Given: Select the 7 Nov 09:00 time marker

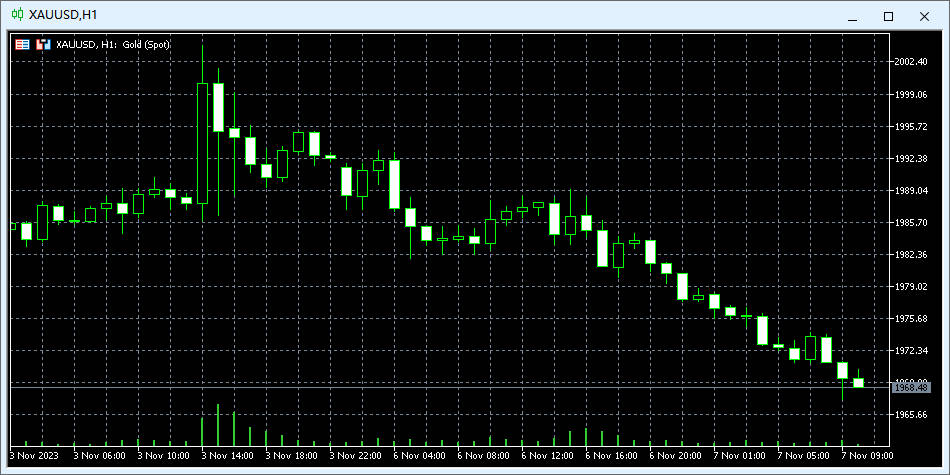Looking at the screenshot, I should tap(866, 456).
